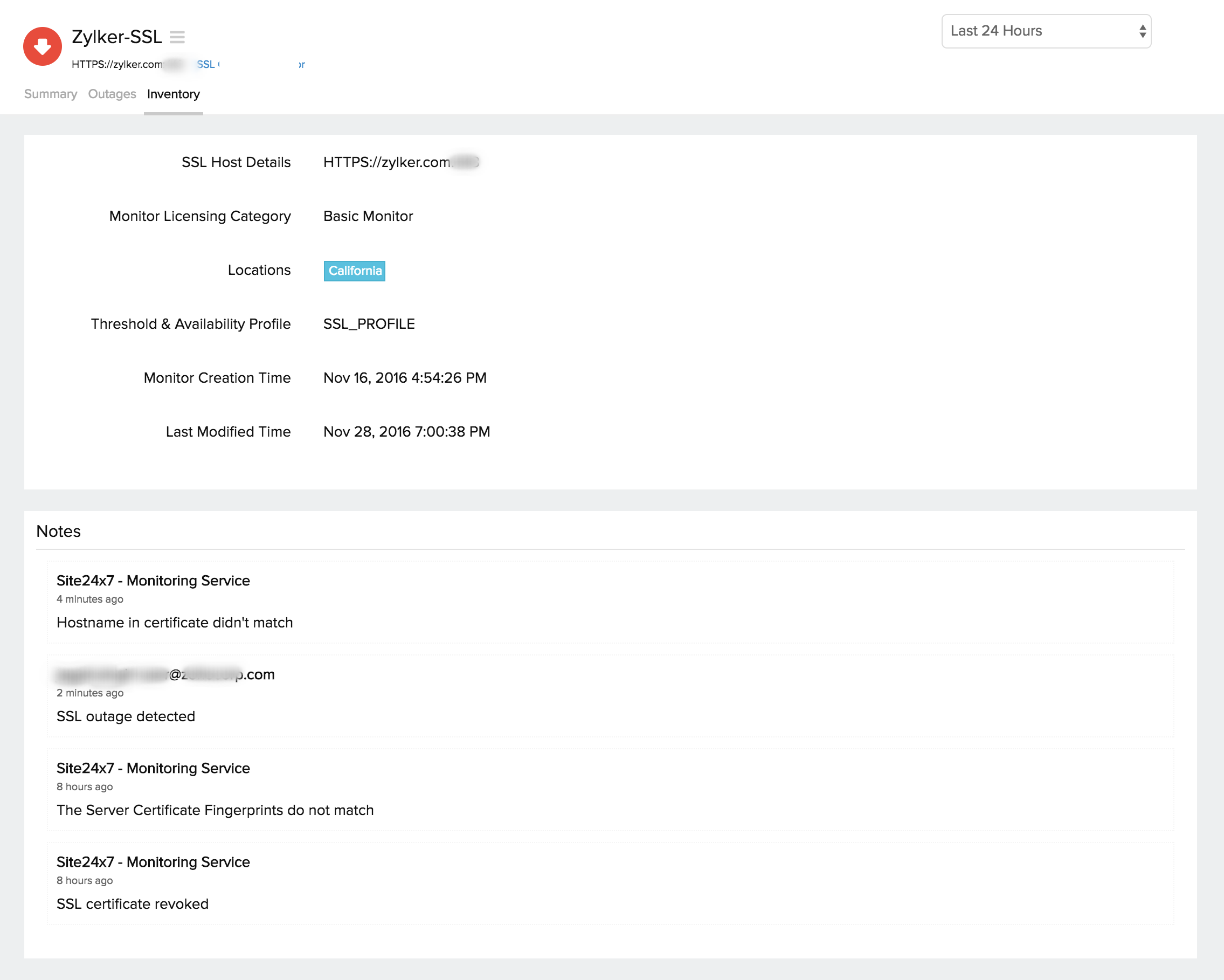Click the California location tag
The height and width of the screenshot is (980, 1224).
tap(354, 271)
